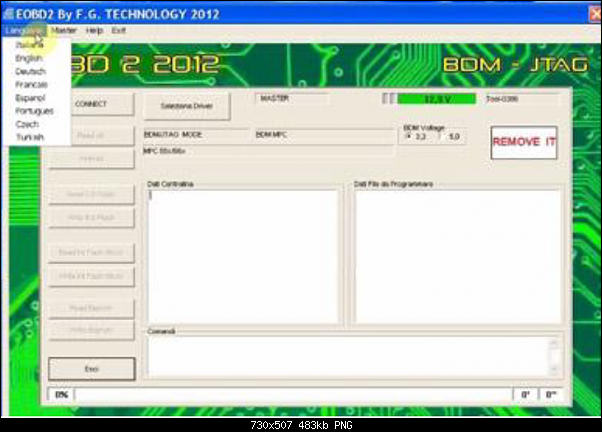This screenshot has width=602, height=432.
Task: Close the EOBD2 window
Action: click(595, 15)
